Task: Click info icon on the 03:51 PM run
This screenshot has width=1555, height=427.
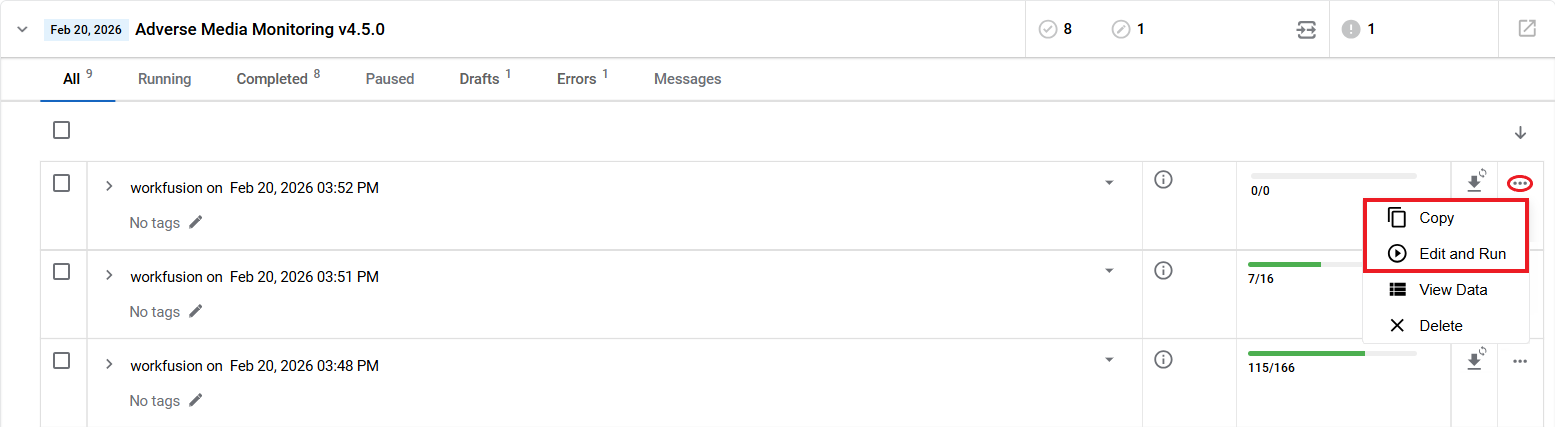Action: click(1163, 270)
